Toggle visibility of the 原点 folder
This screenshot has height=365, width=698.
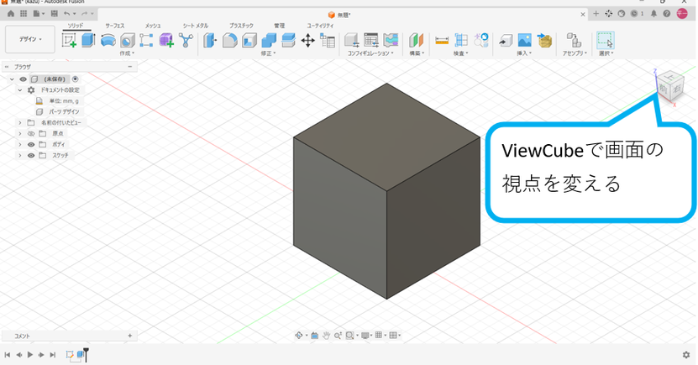click(x=31, y=134)
